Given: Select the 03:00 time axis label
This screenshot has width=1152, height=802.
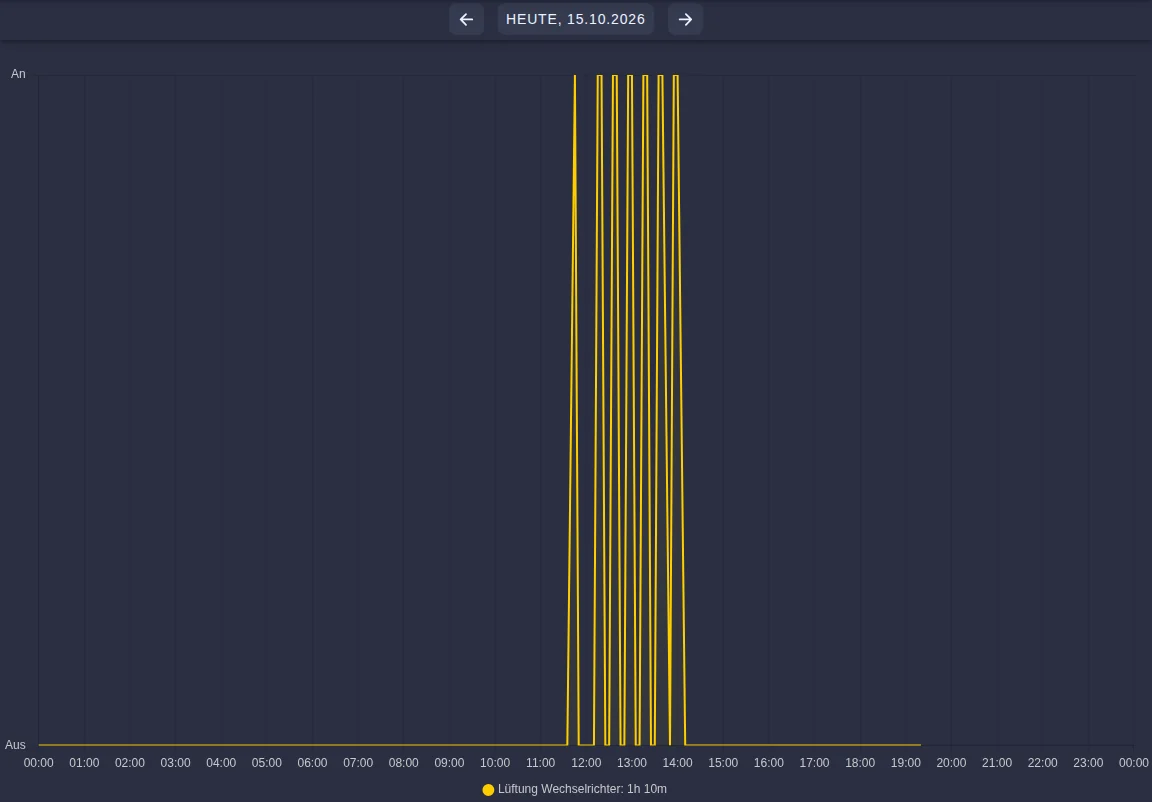Looking at the screenshot, I should coord(176,763).
